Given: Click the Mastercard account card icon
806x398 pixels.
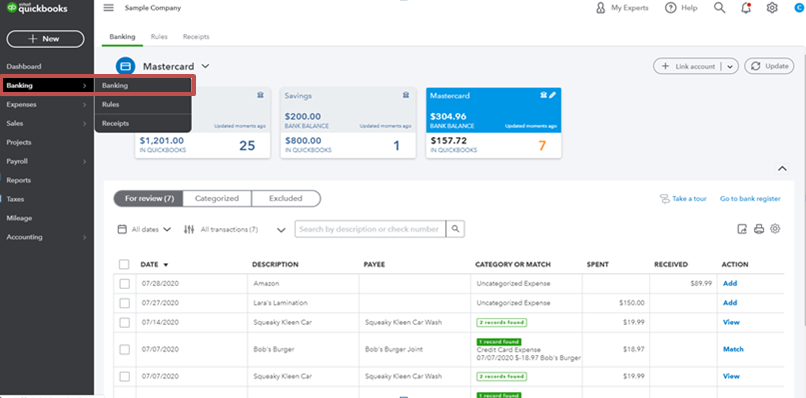Looking at the screenshot, I should click(x=125, y=66).
